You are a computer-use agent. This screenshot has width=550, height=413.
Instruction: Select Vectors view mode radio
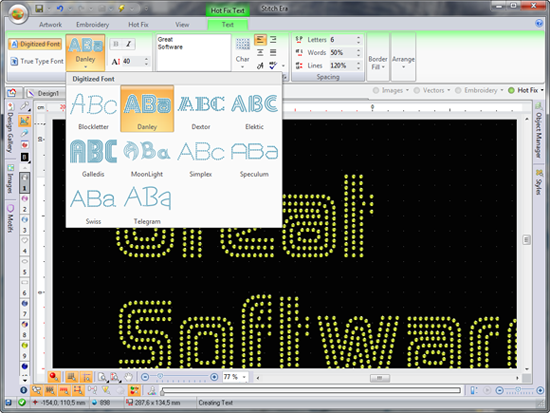(417, 91)
